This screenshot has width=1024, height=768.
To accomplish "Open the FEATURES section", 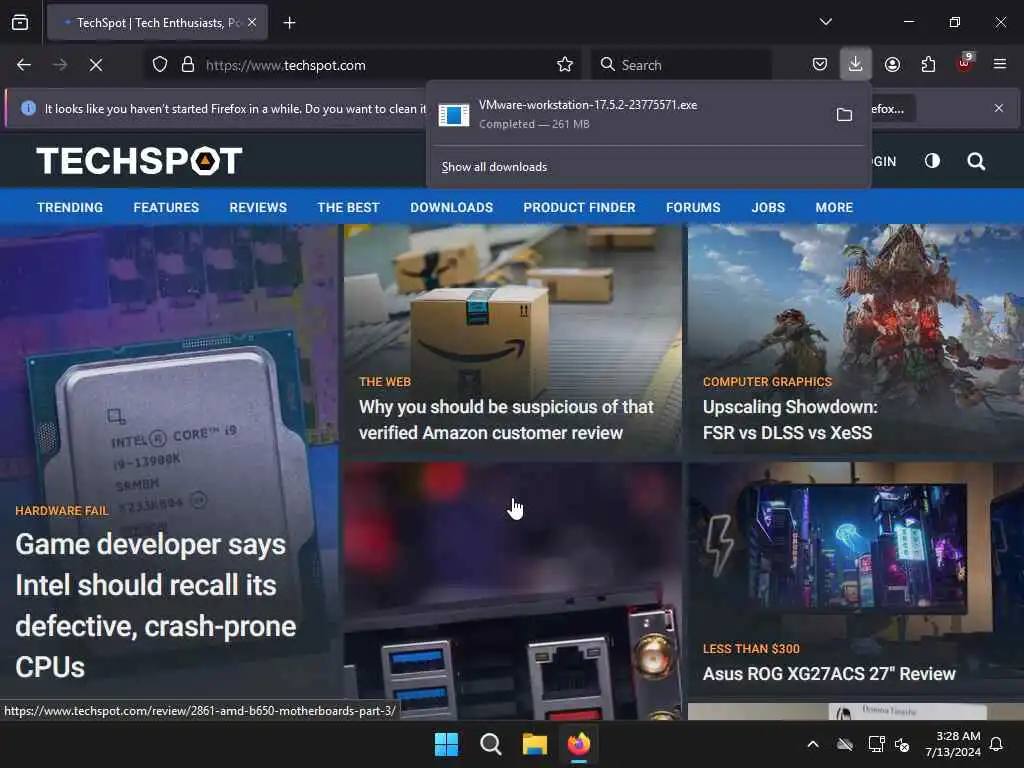I will [166, 208].
